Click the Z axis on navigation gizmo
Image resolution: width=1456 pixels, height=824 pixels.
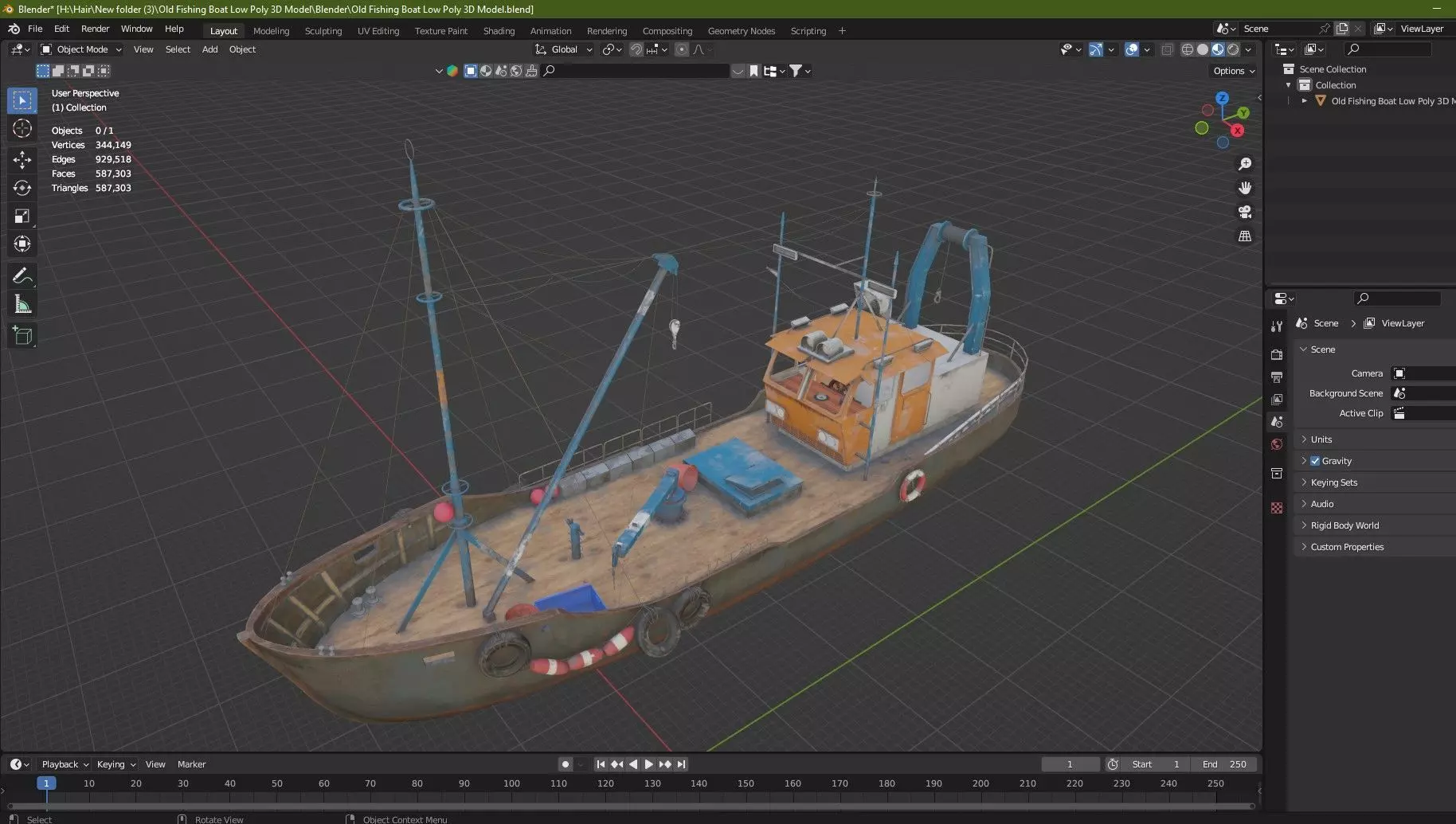tap(1222, 98)
